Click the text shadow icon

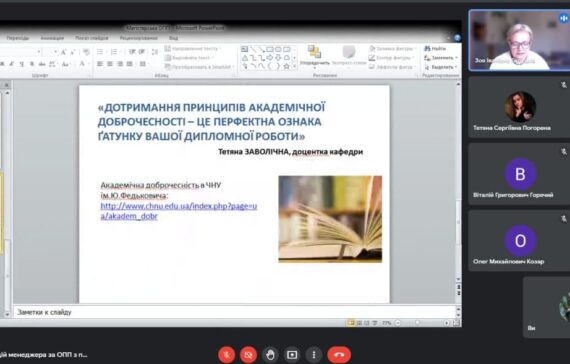pyautogui.click(x=32, y=64)
